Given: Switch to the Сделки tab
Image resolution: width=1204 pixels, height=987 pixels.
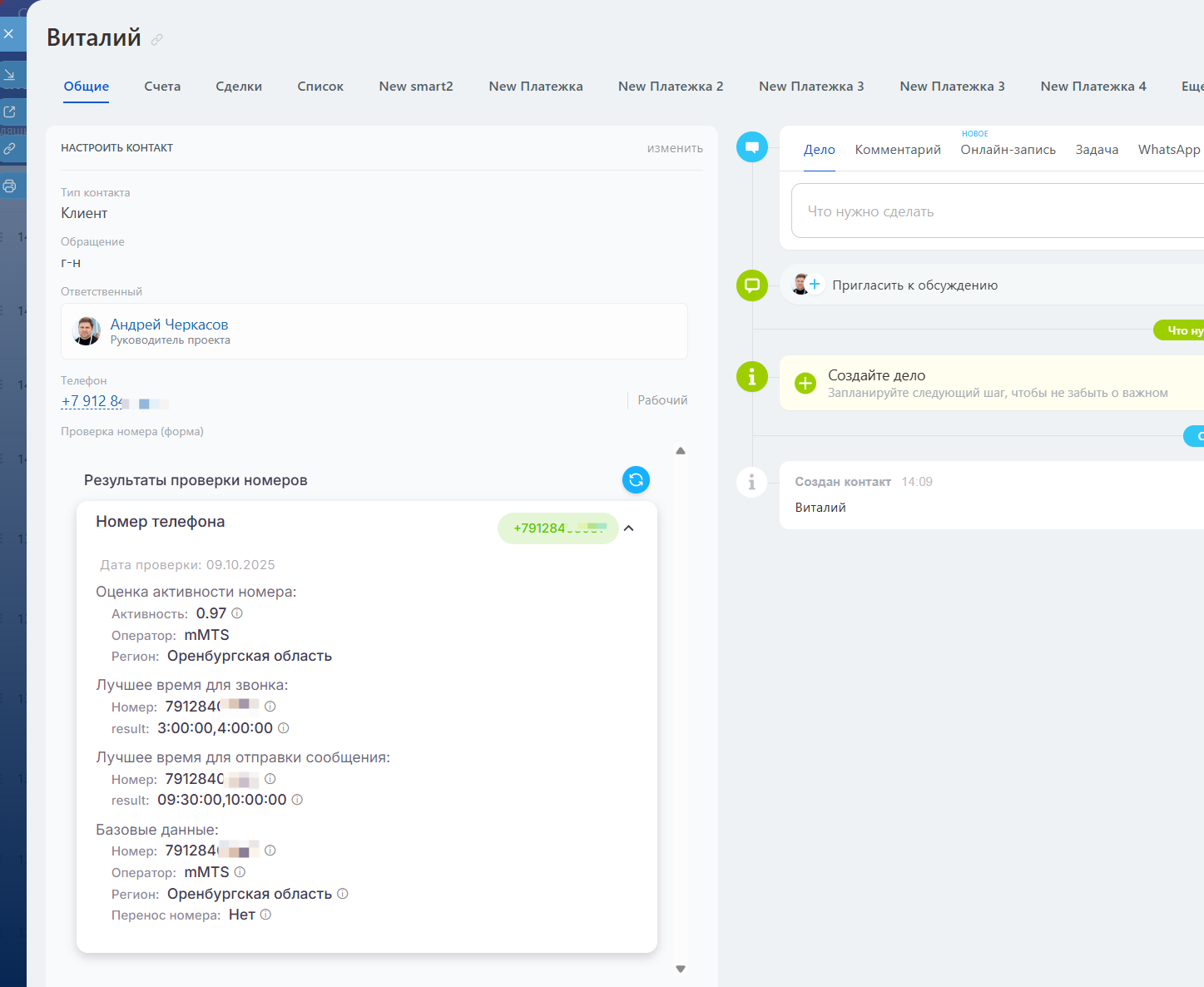Looking at the screenshot, I should pyautogui.click(x=239, y=87).
